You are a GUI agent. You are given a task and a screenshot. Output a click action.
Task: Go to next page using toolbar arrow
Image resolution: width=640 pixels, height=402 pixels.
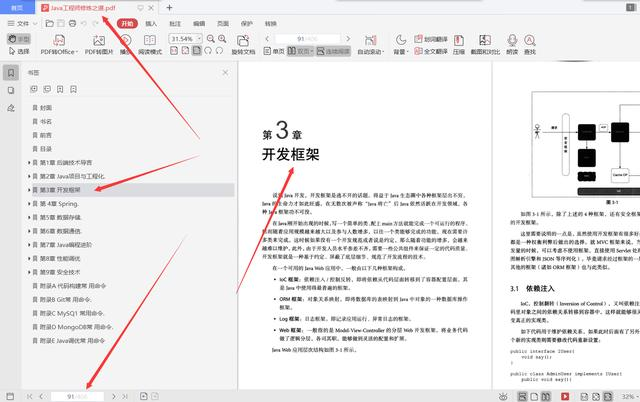point(348,39)
